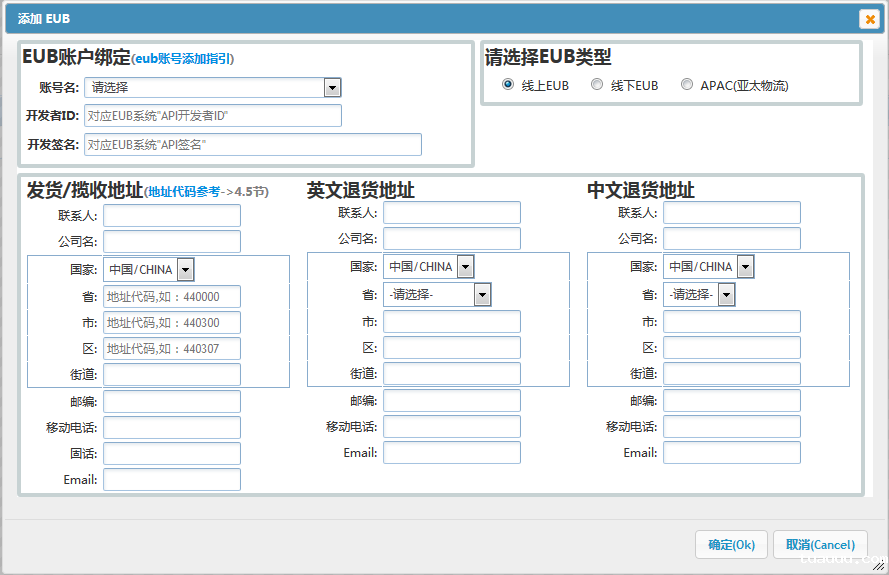Expand 国家 dropdown under 中文退货地址
Image resolution: width=889 pixels, height=575 pixels.
click(745, 267)
